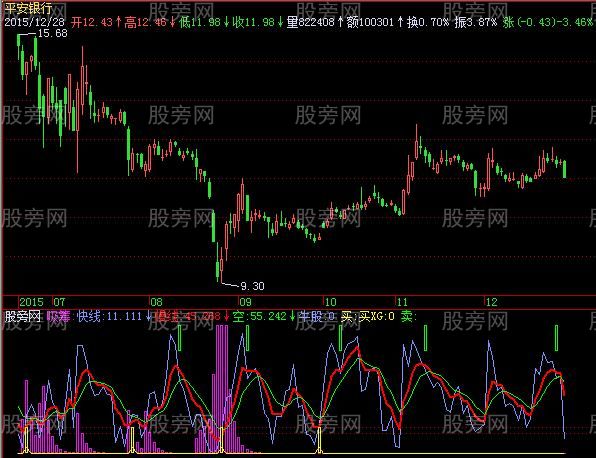Screen dimensions: 596x458
Task: Click the change value 涨(-0.43)-3.46%
Action: click(548, 22)
